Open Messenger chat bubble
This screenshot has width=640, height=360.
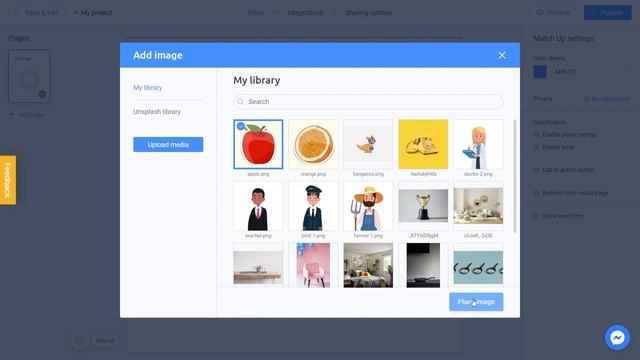617,338
